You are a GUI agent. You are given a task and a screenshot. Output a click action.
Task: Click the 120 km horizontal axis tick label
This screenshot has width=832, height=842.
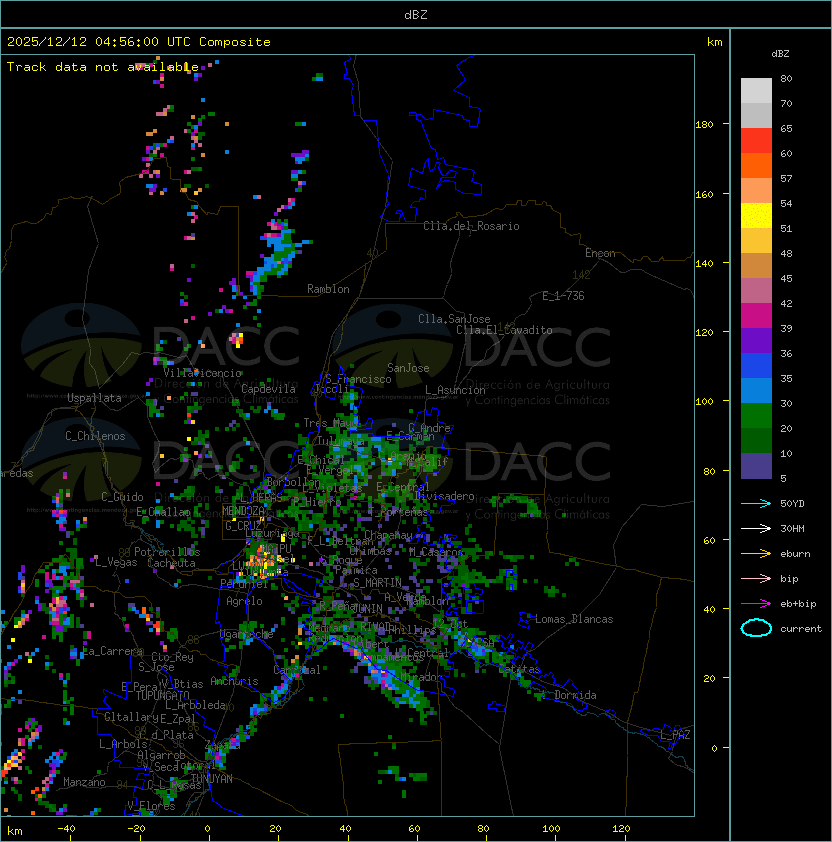pos(621,829)
